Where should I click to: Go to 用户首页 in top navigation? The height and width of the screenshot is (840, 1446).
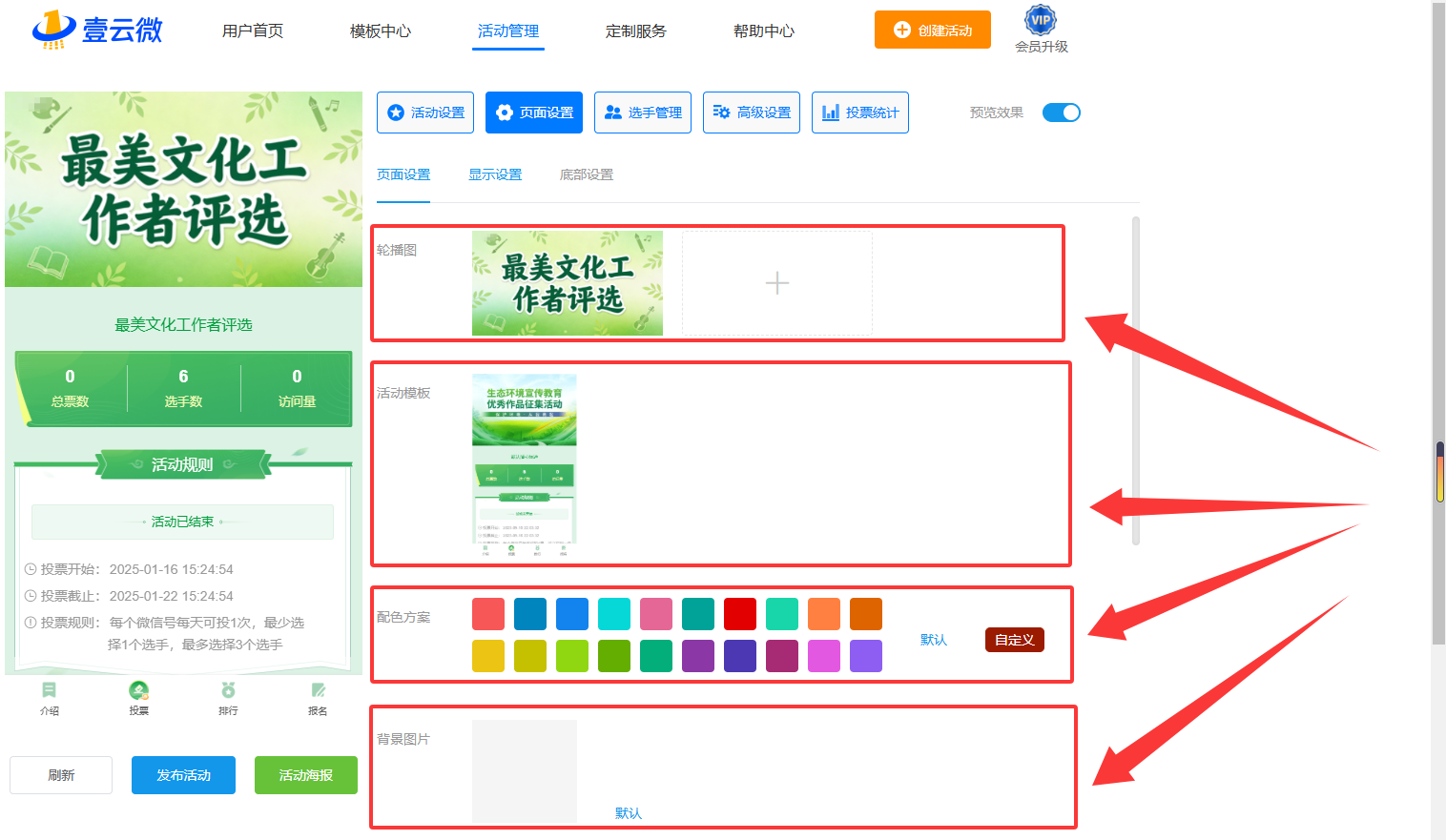coord(253,31)
